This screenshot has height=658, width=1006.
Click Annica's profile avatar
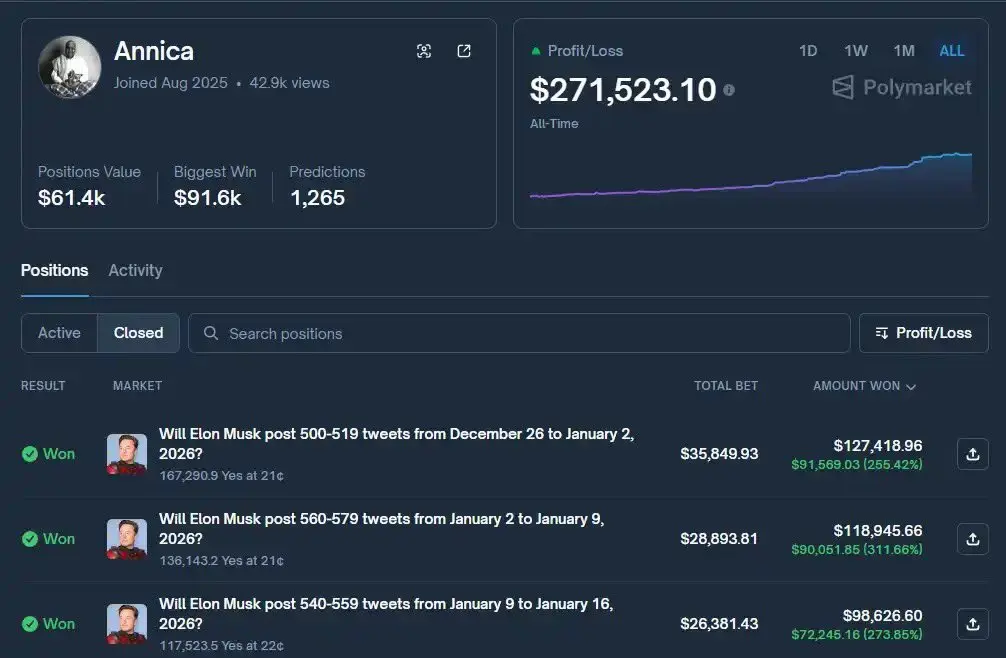tap(69, 67)
